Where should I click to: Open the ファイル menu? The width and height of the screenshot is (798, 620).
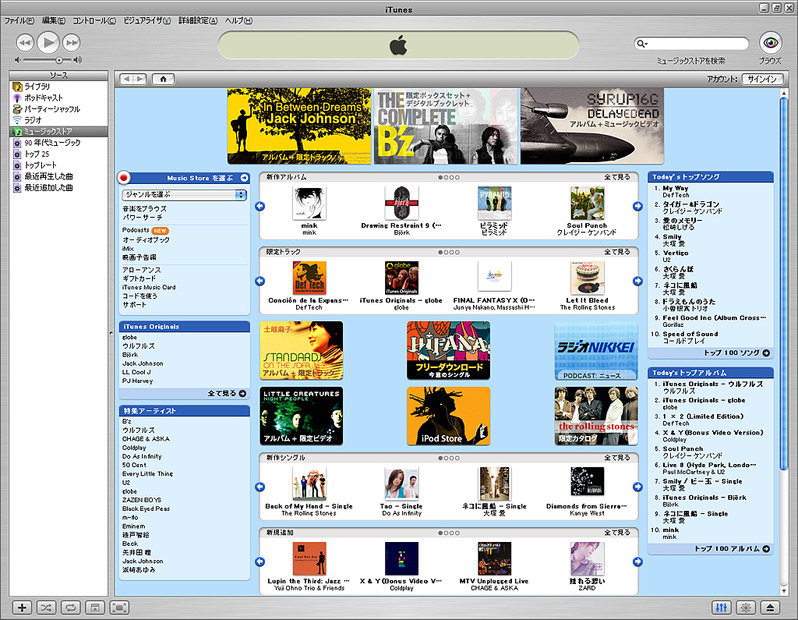coord(19,21)
